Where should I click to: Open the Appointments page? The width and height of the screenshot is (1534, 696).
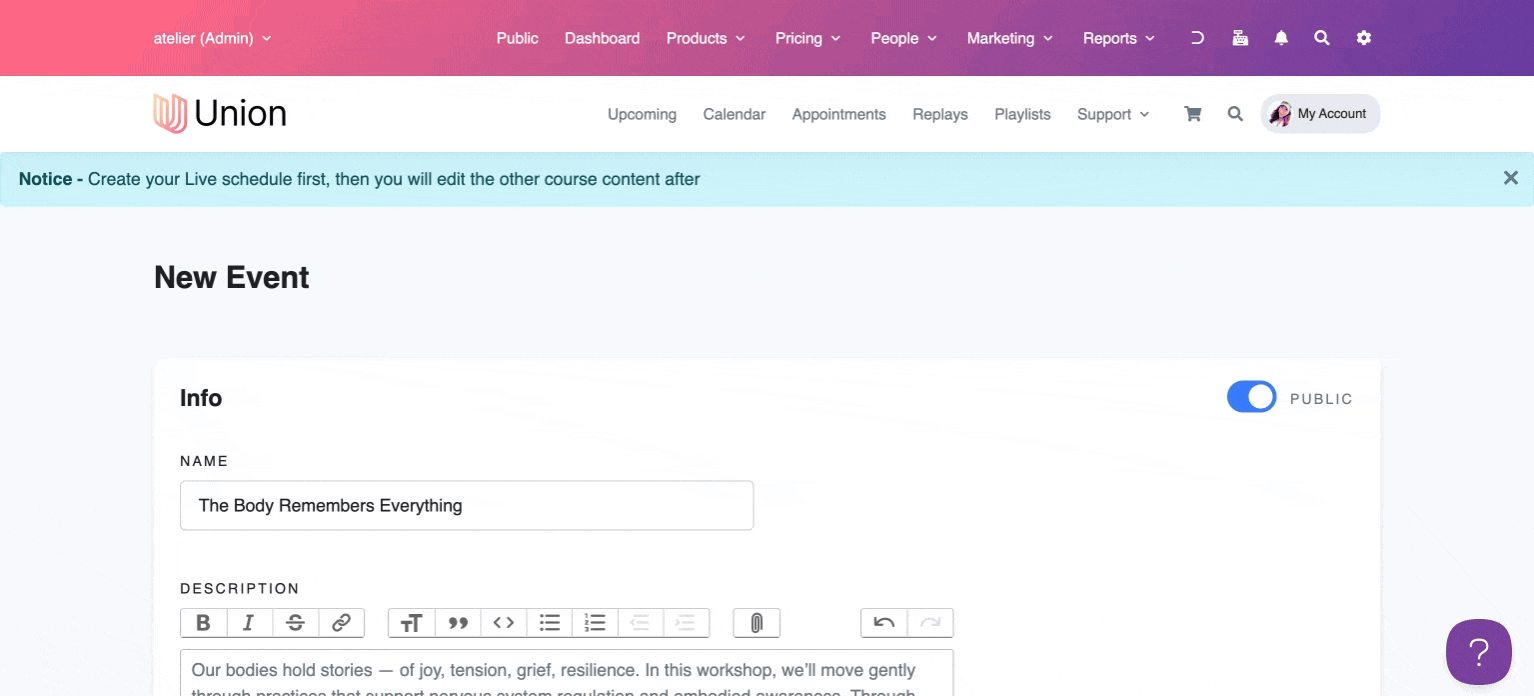coord(839,114)
